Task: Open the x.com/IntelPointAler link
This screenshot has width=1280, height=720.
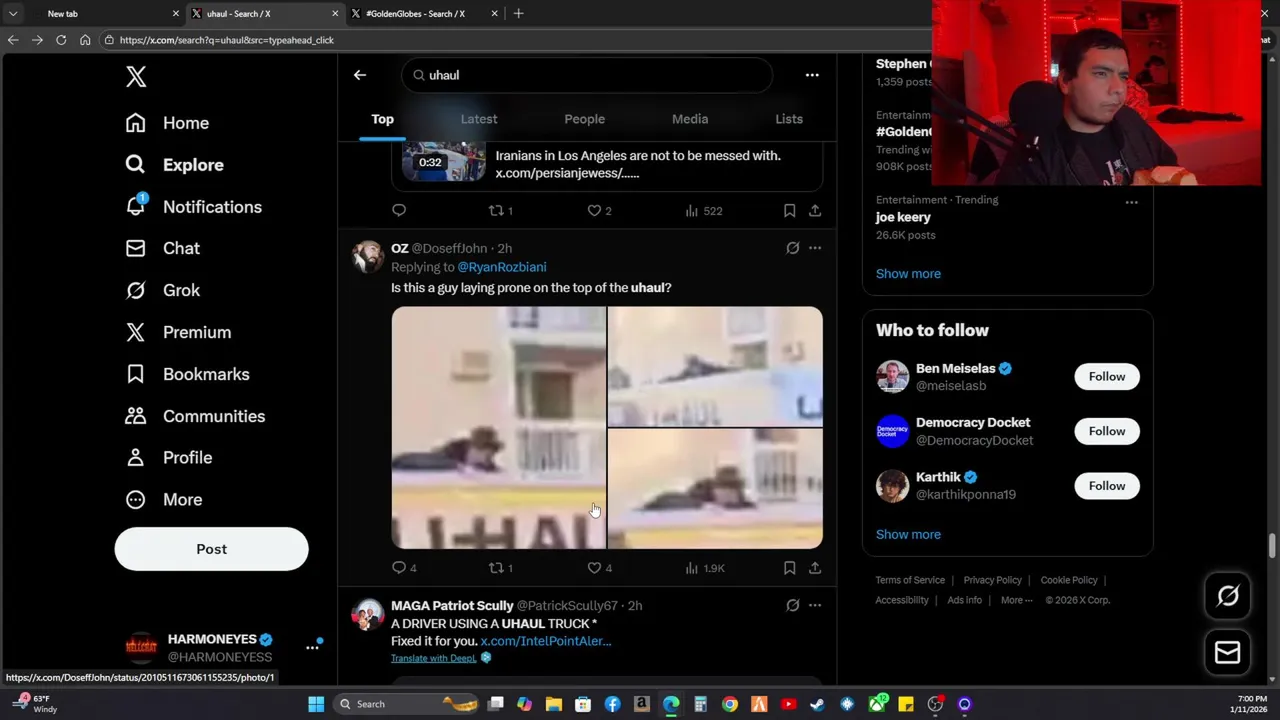Action: [546, 641]
